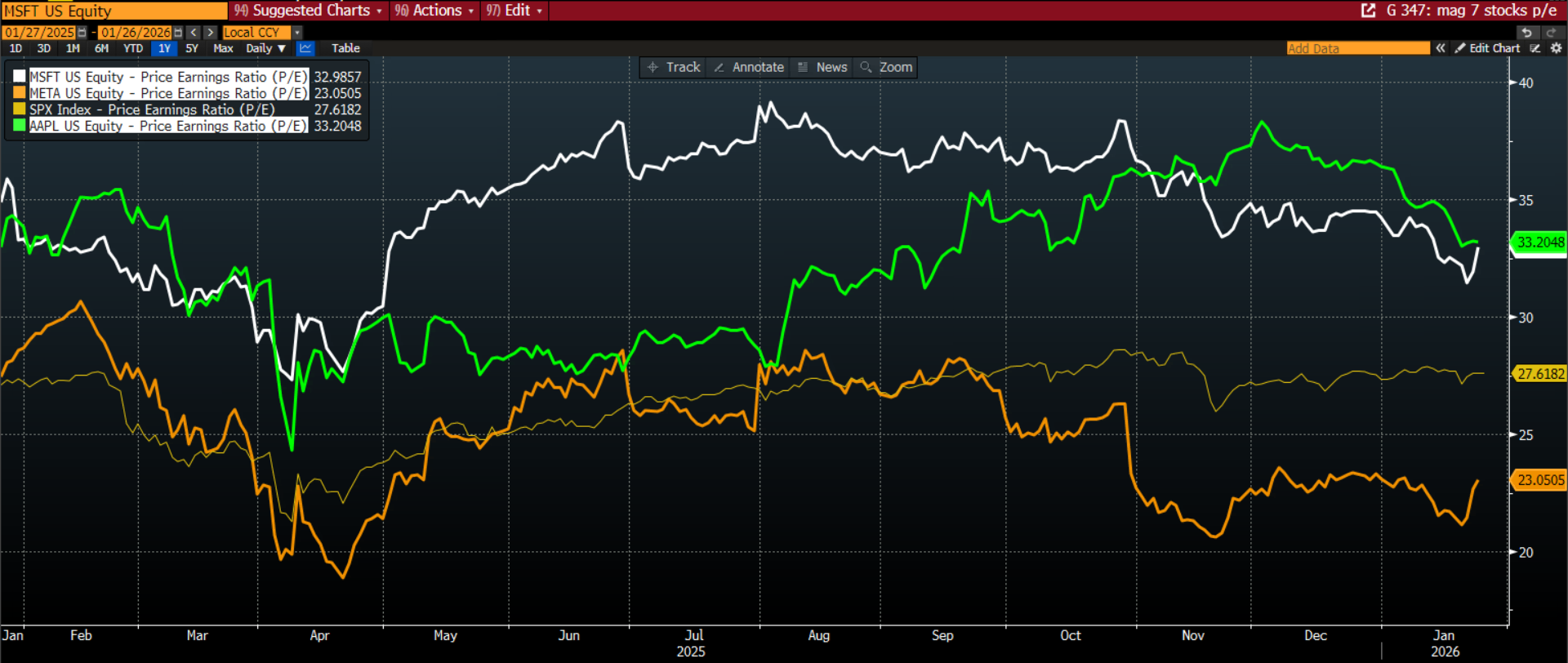Shift date range forward with right arrow
The width and height of the screenshot is (1568, 663).
(x=211, y=33)
